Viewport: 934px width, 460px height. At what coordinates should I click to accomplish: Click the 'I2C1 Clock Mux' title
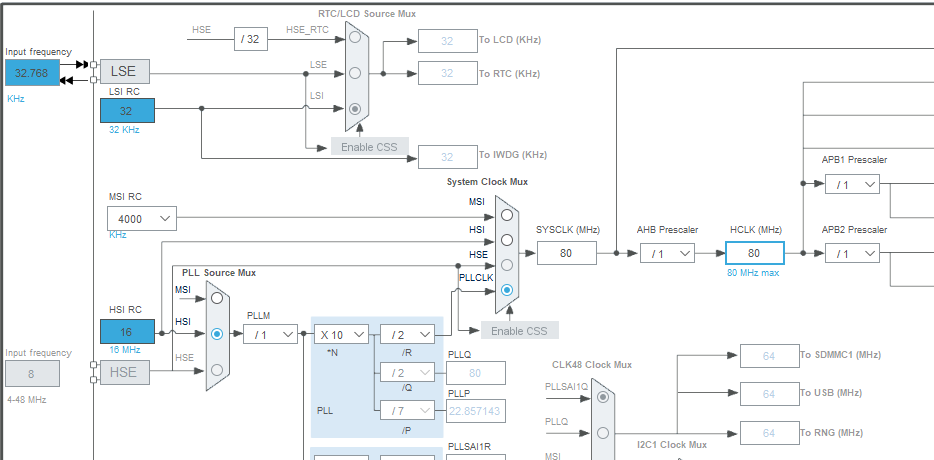click(x=672, y=445)
